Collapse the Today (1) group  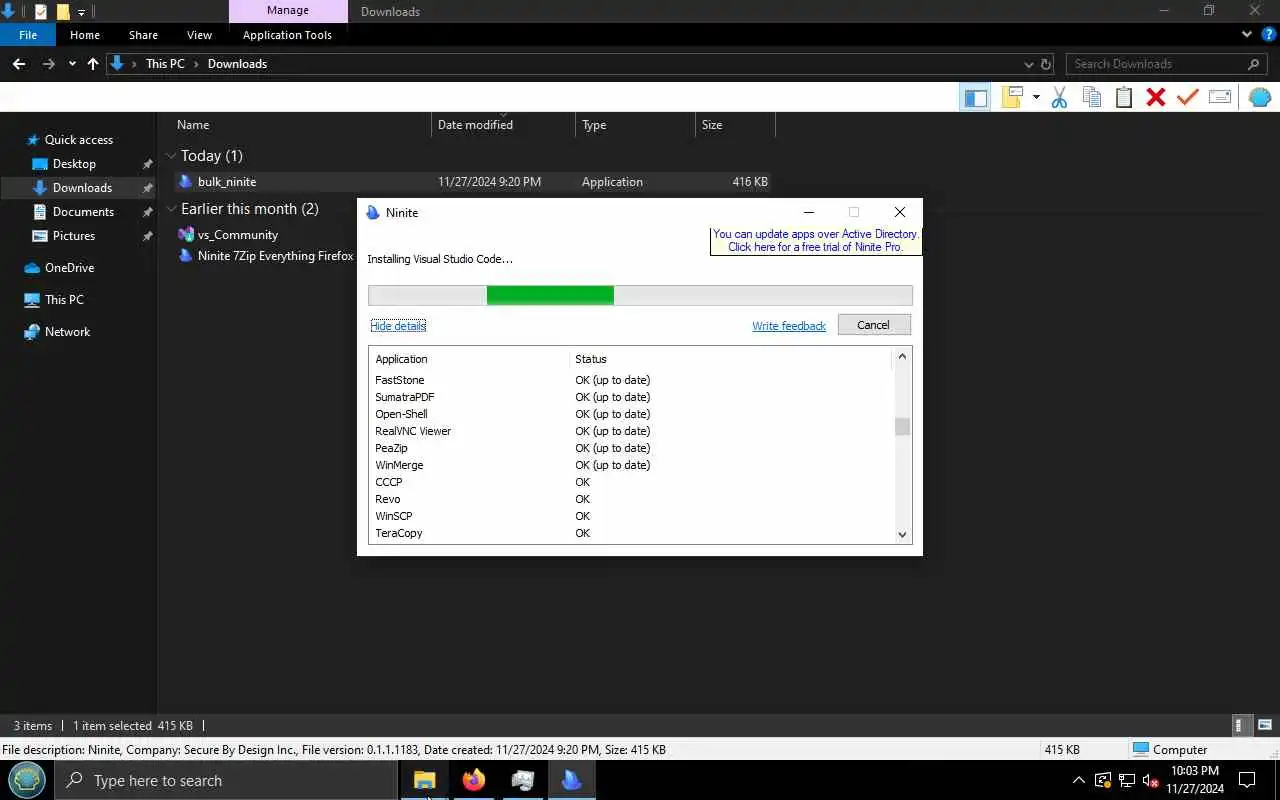pyautogui.click(x=171, y=156)
